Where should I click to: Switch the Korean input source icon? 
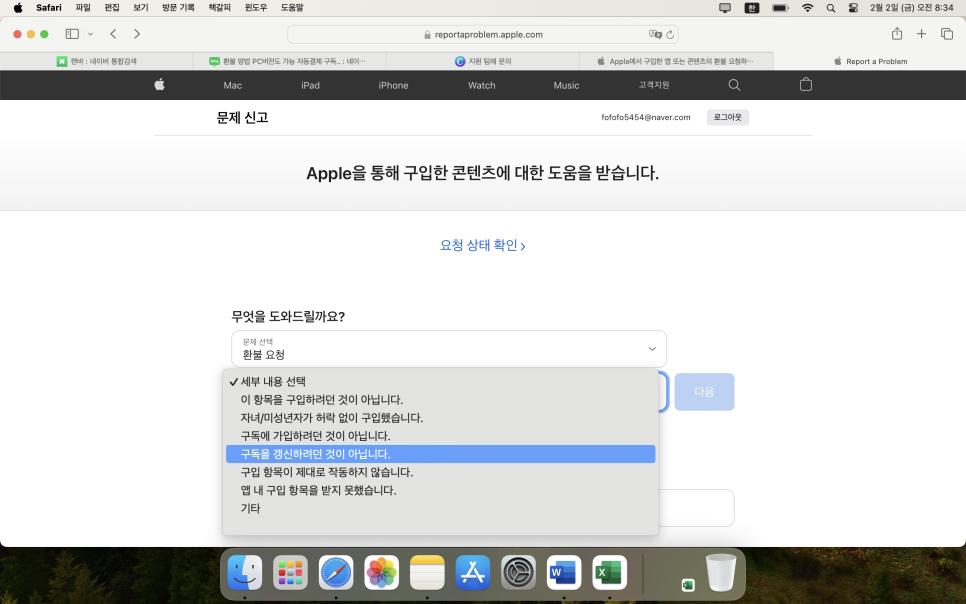752,8
